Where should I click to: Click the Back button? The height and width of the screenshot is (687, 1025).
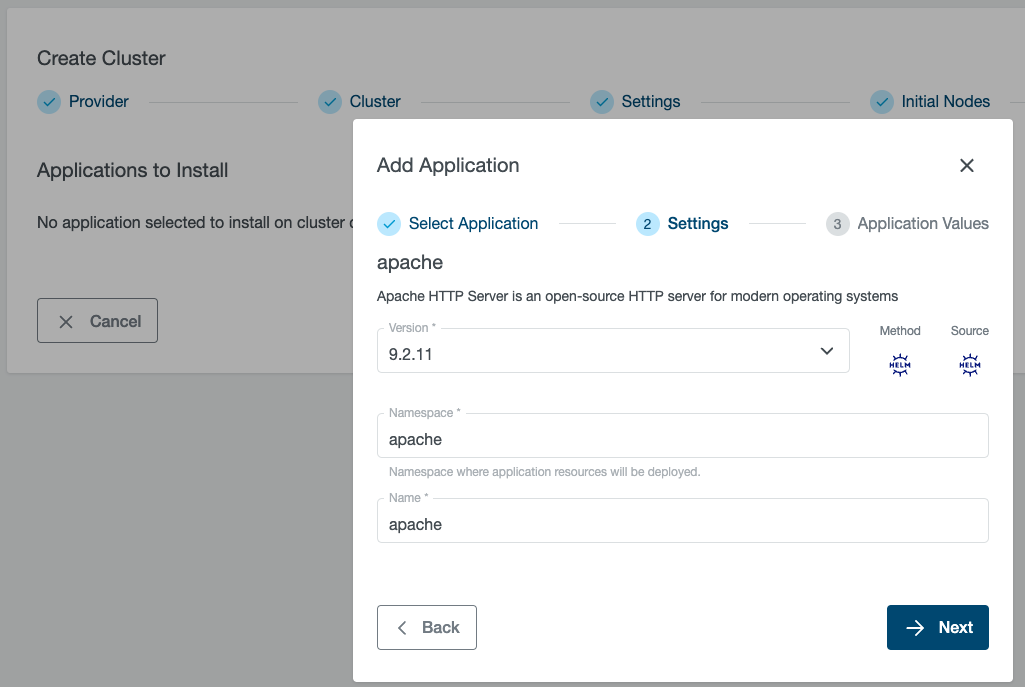[x=427, y=627]
